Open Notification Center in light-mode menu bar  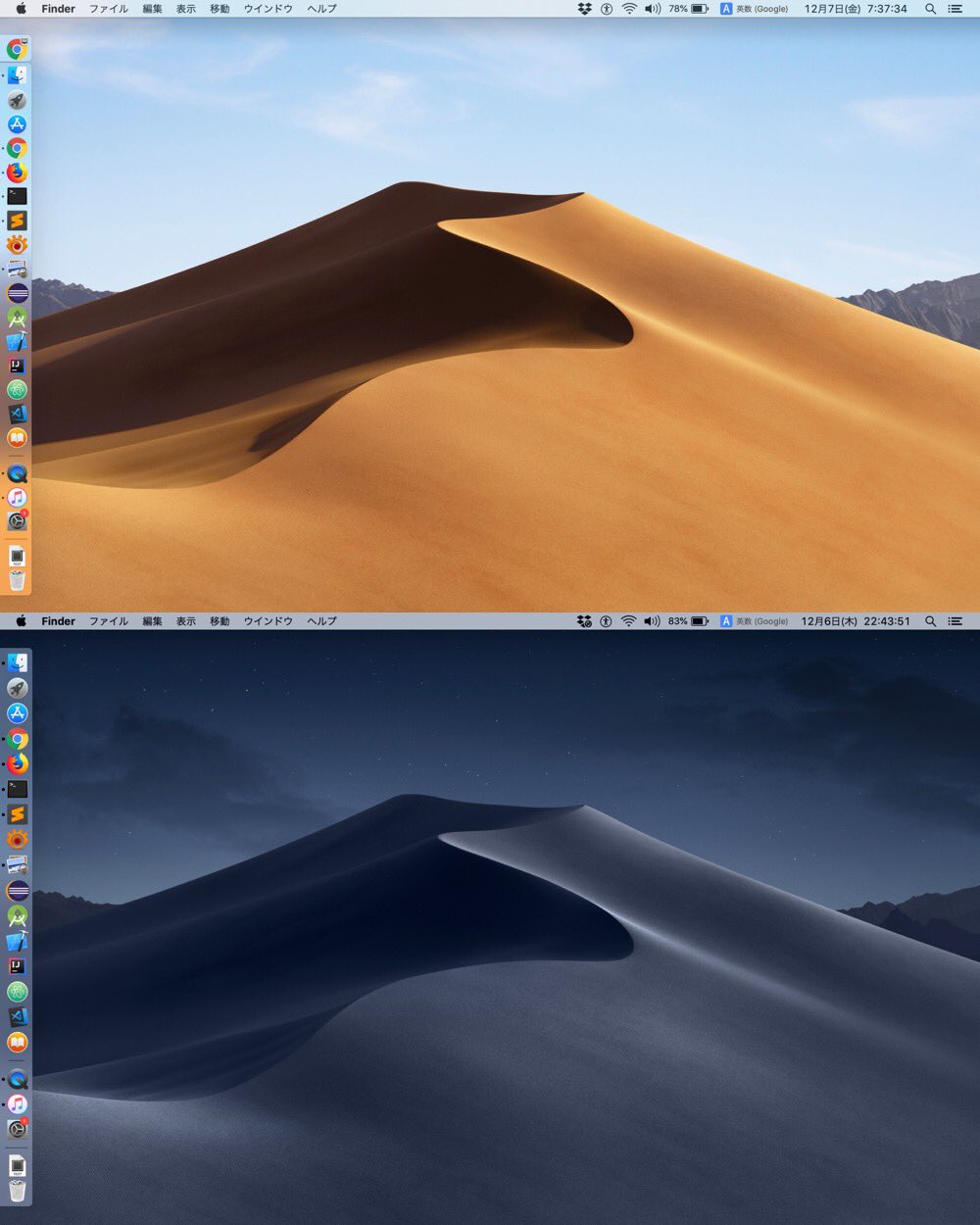pos(955,9)
